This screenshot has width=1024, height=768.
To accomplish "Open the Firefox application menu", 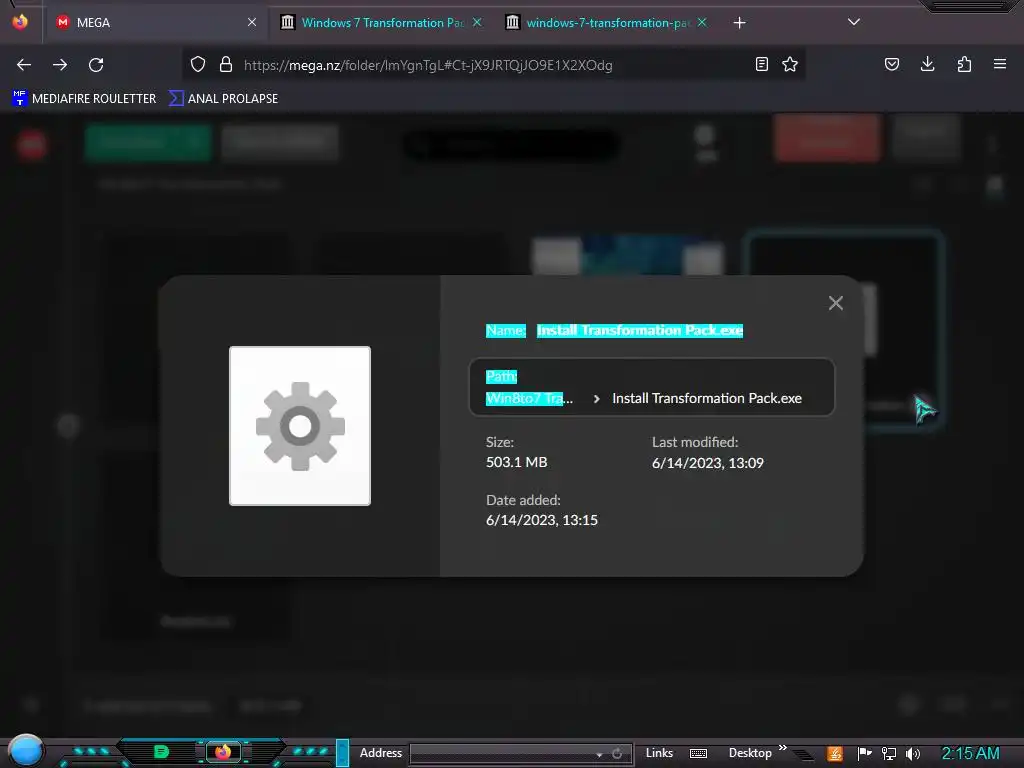I will click(x=999, y=64).
